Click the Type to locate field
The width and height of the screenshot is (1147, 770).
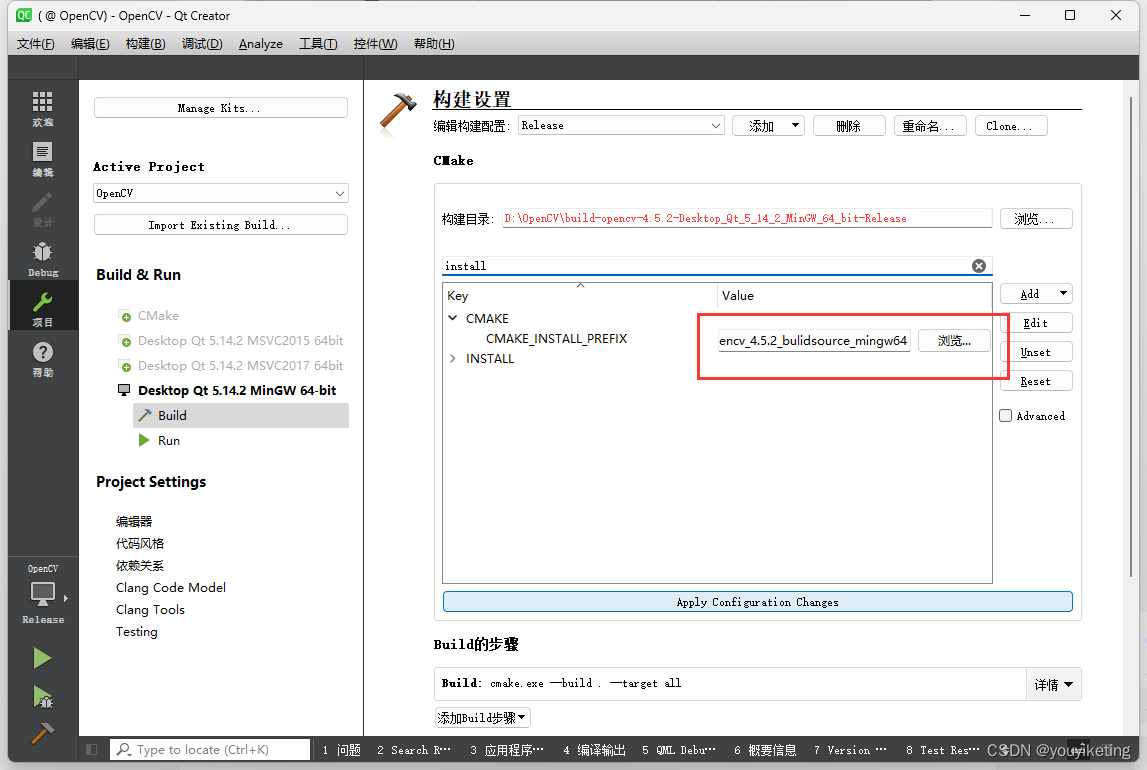210,750
